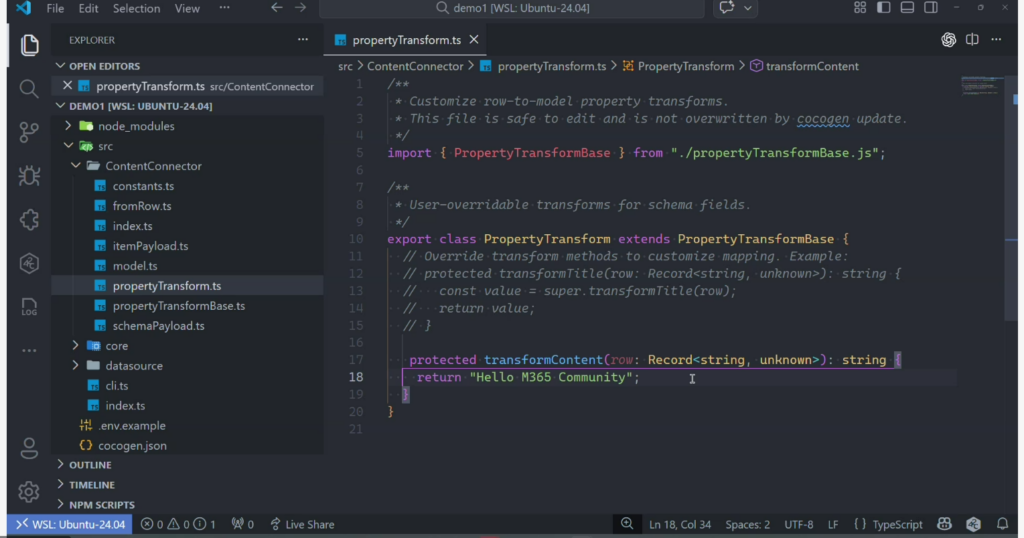Select the propertyTransform.ts editor tab
This screenshot has width=1024, height=538.
(x=397, y=41)
